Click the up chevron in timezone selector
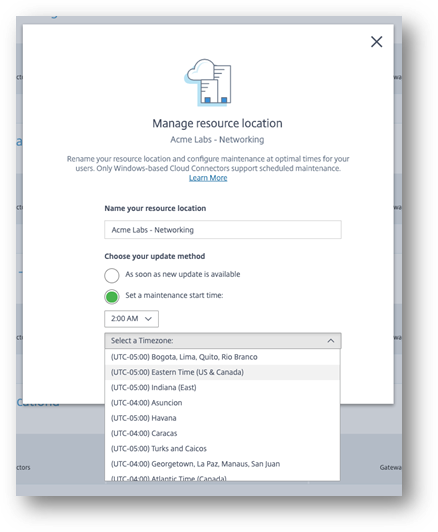The height and width of the screenshot is (532, 438). 331,341
